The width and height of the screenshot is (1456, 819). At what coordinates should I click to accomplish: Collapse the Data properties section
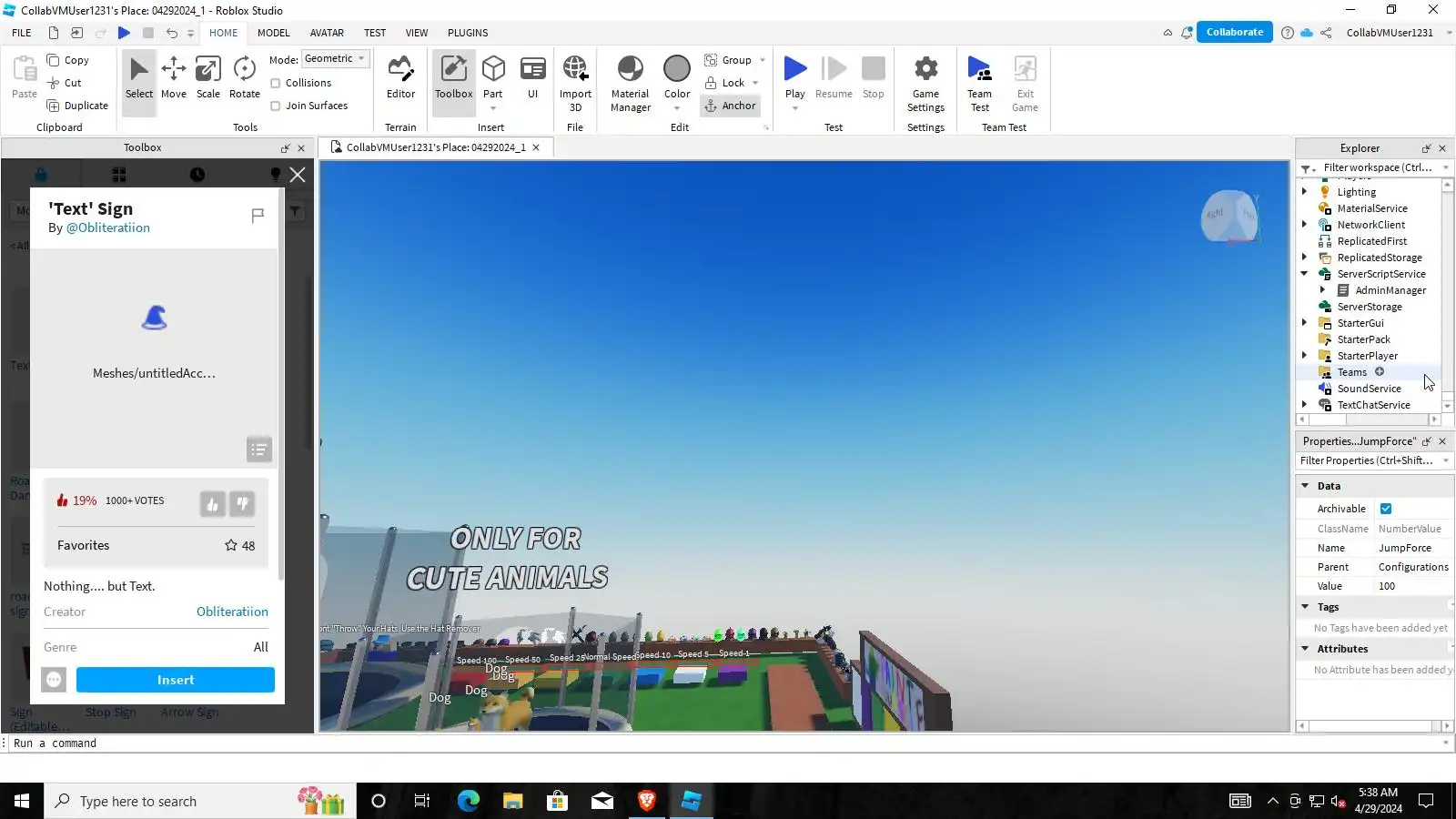pyautogui.click(x=1305, y=486)
